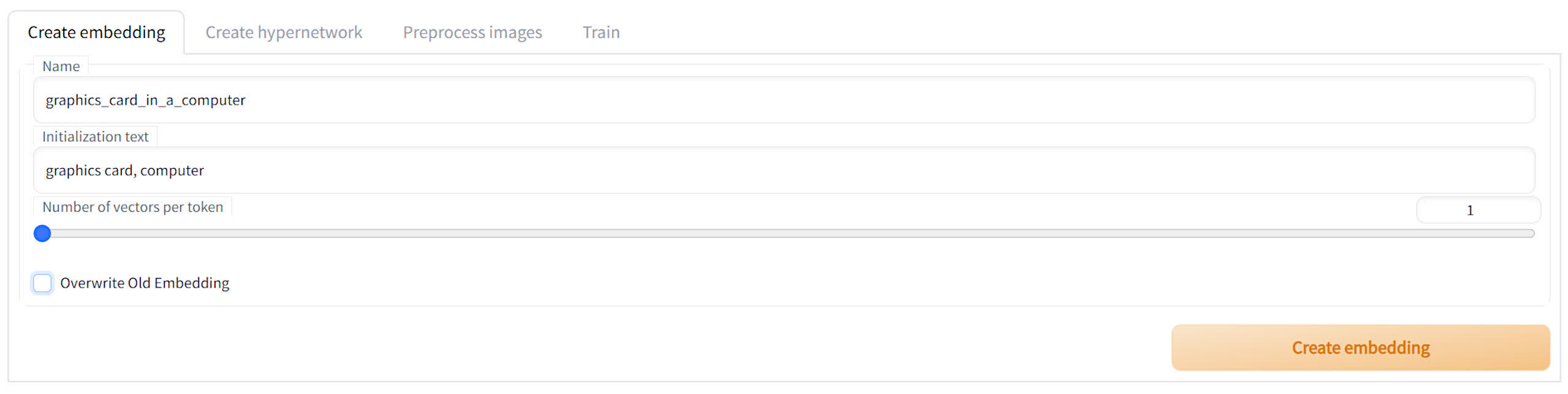Focus the Name input field
The height and width of the screenshot is (394, 1568).
click(784, 100)
